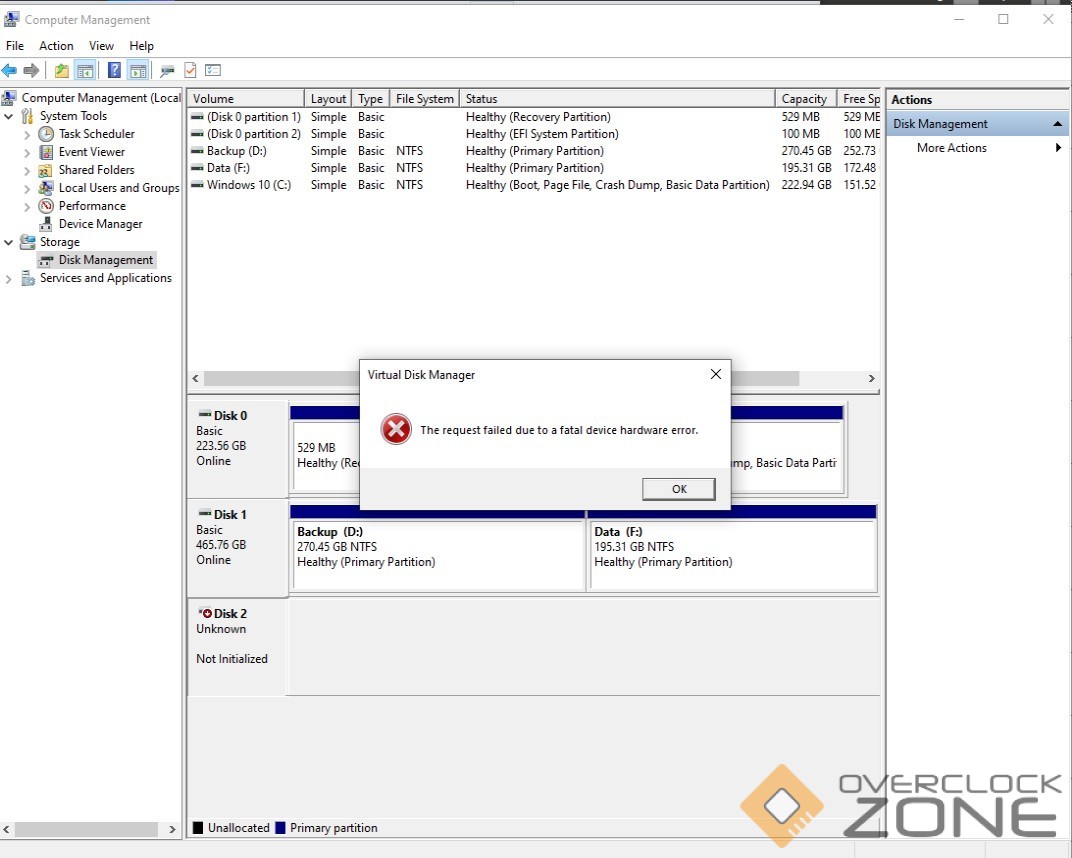This screenshot has height=858, width=1072.
Task: Click OK in the Virtual Disk Manager dialog
Action: 679,489
